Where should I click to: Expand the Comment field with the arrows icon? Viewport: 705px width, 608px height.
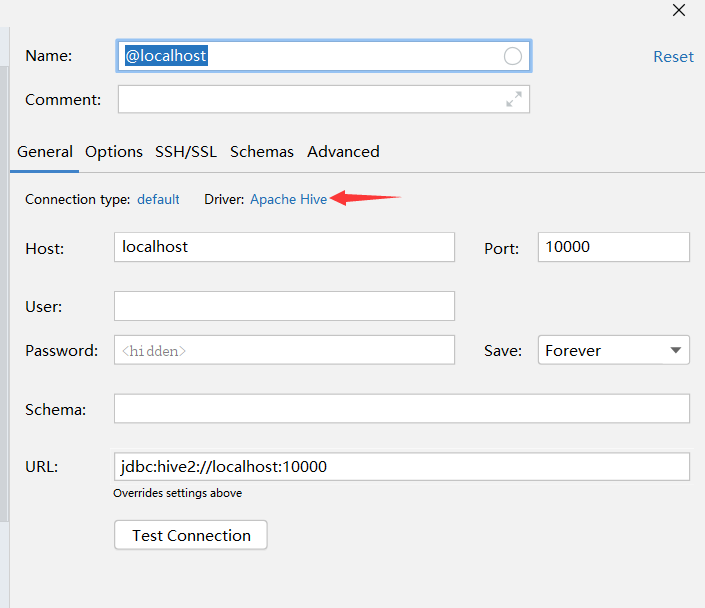pos(514,99)
